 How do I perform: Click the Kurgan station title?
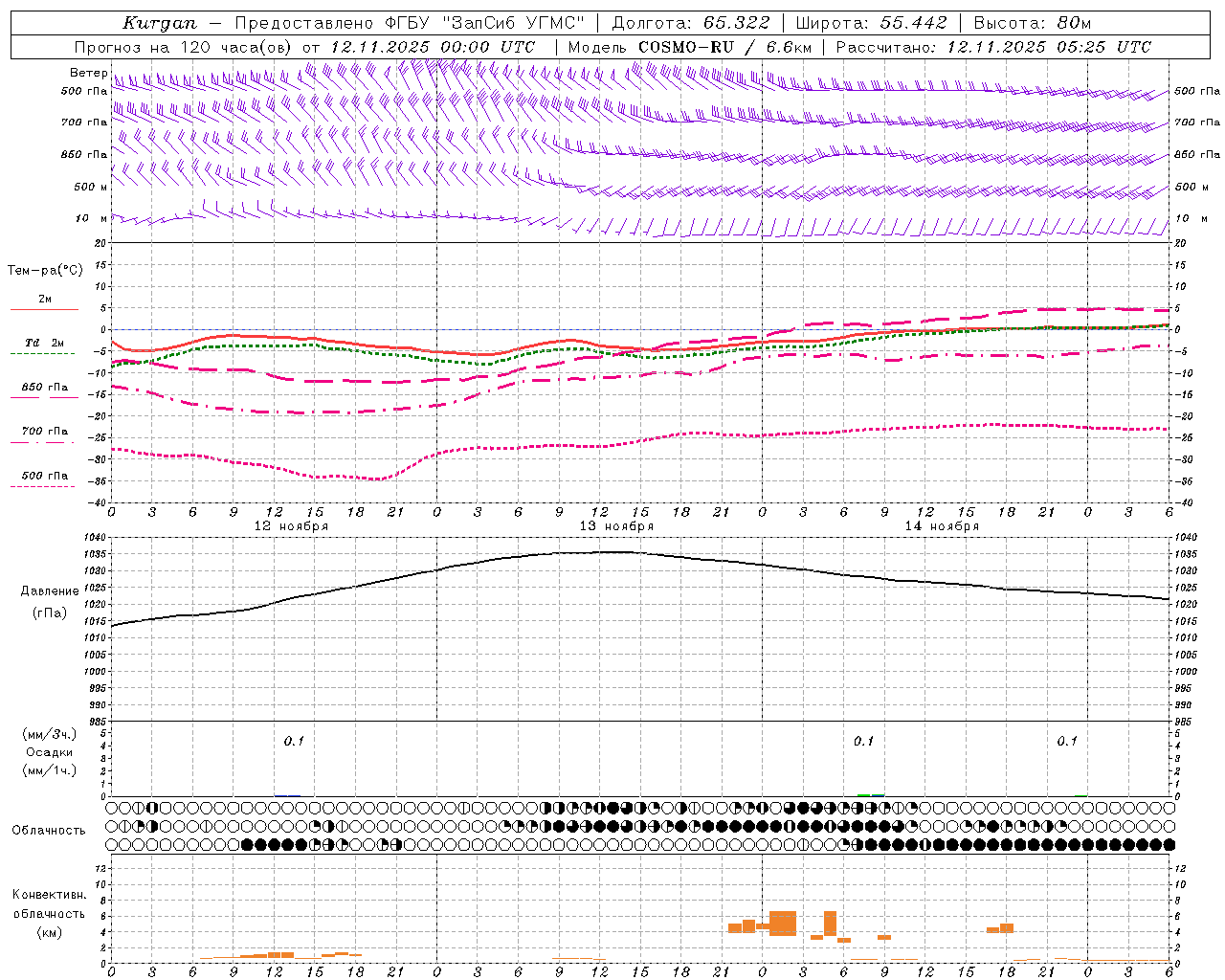[160, 24]
